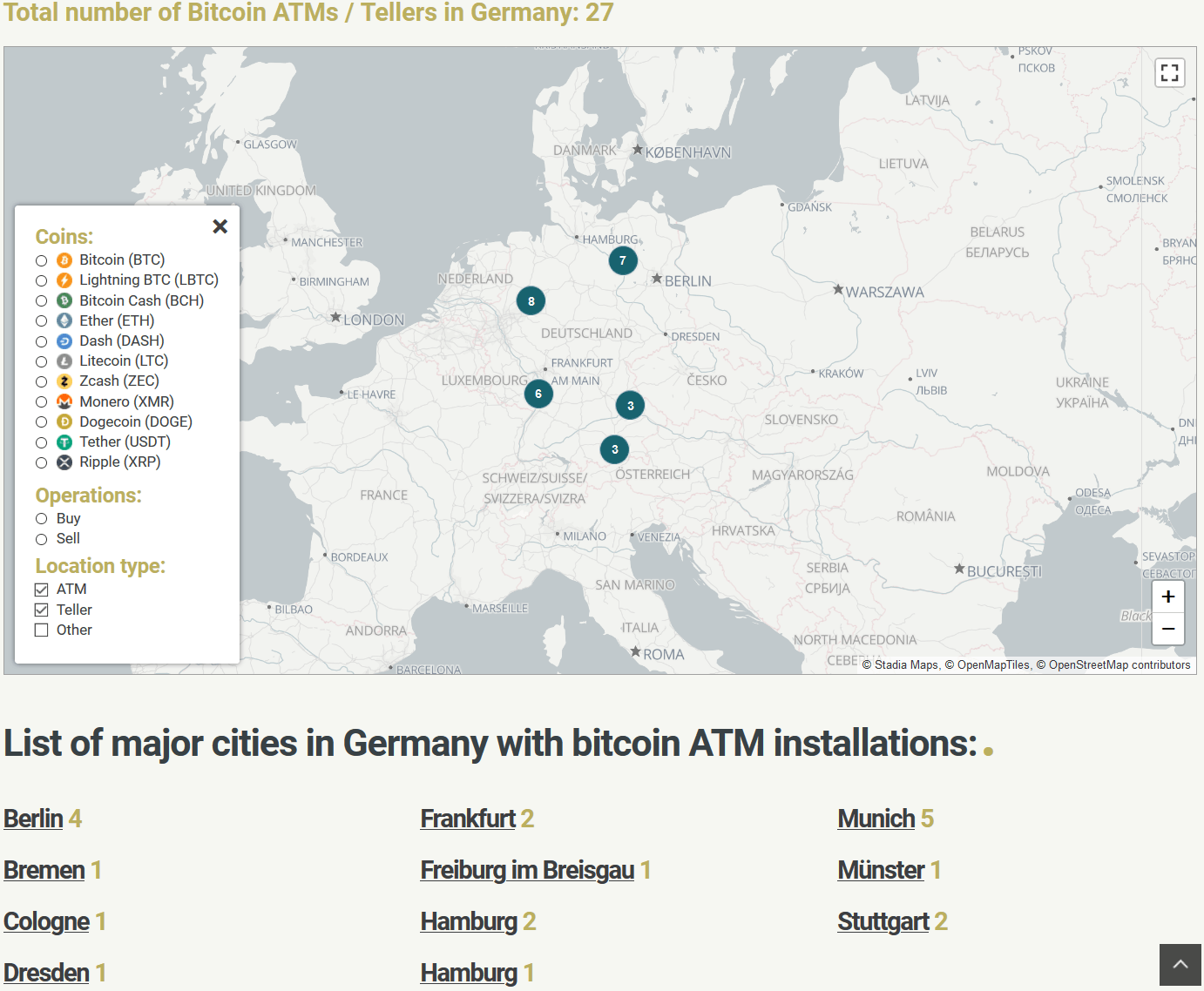Check the Other location type

point(41,630)
